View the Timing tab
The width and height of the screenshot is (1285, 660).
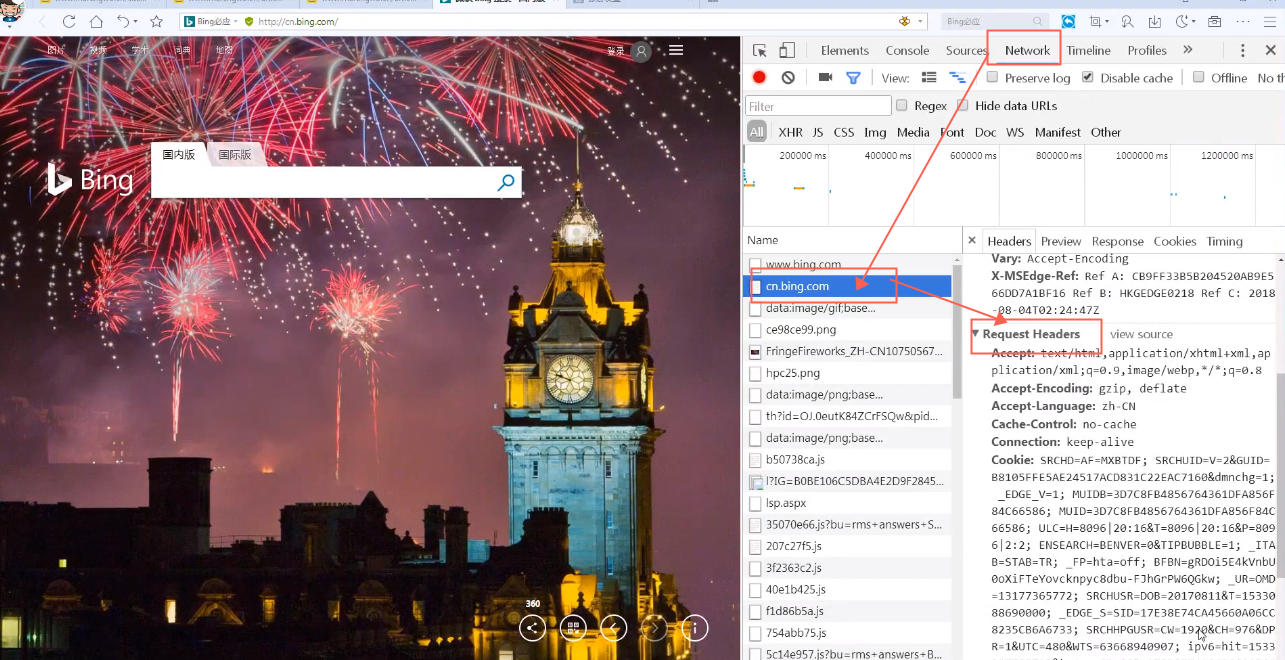point(1224,241)
